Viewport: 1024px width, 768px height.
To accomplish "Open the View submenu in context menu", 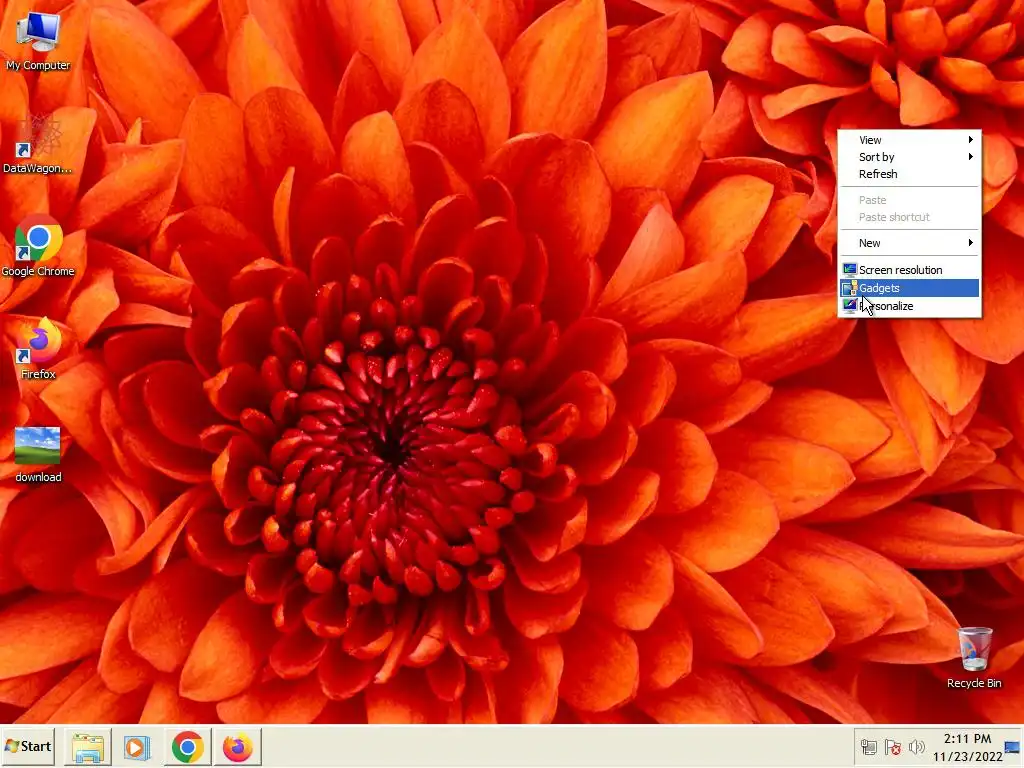I will [909, 140].
